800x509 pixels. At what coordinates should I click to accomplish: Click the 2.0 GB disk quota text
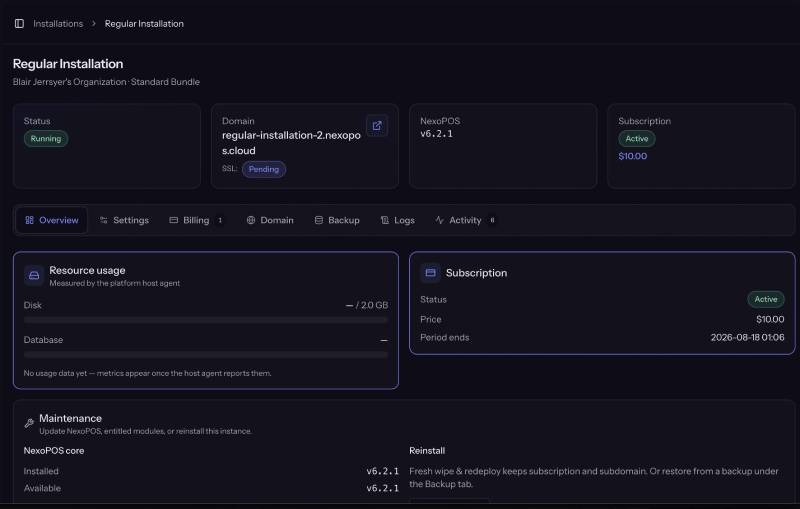coord(374,305)
